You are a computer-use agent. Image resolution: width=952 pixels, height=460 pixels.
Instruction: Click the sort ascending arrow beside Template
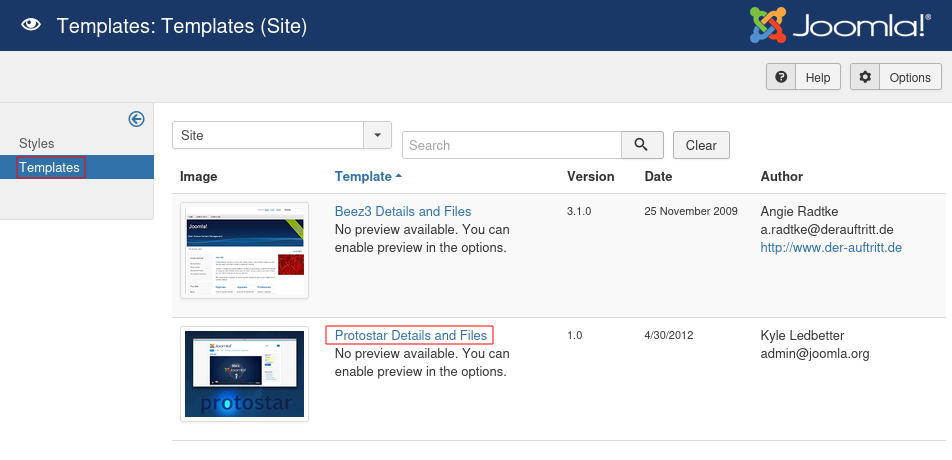[398, 176]
